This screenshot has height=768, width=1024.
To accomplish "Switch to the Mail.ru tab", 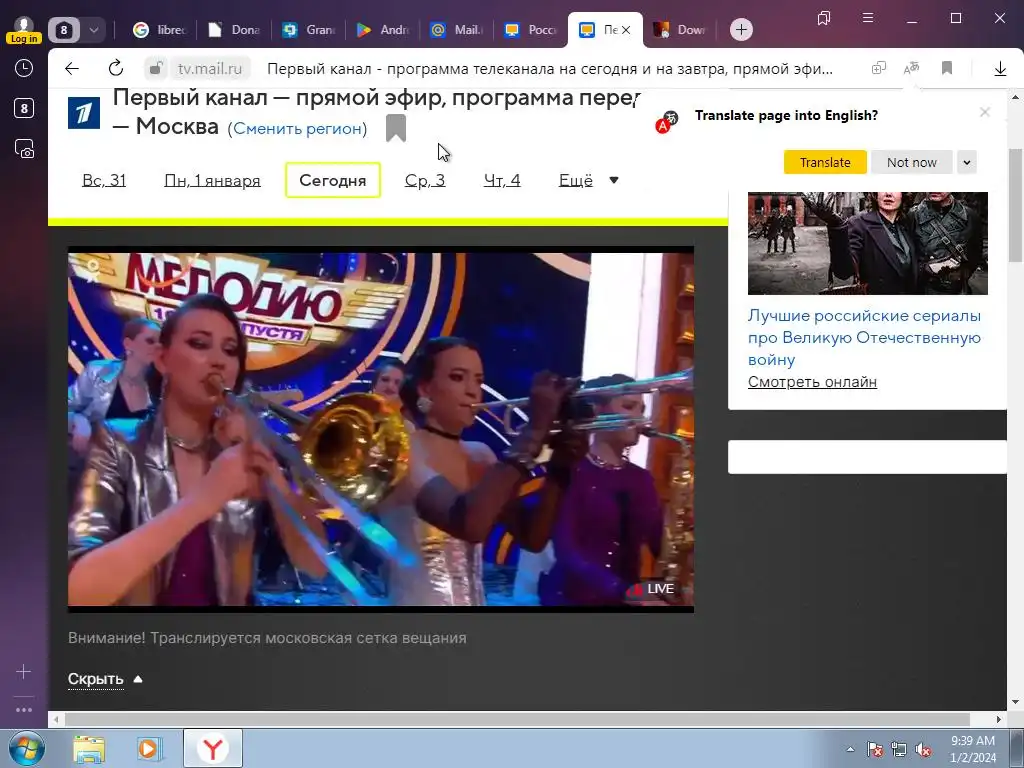I will click(456, 30).
